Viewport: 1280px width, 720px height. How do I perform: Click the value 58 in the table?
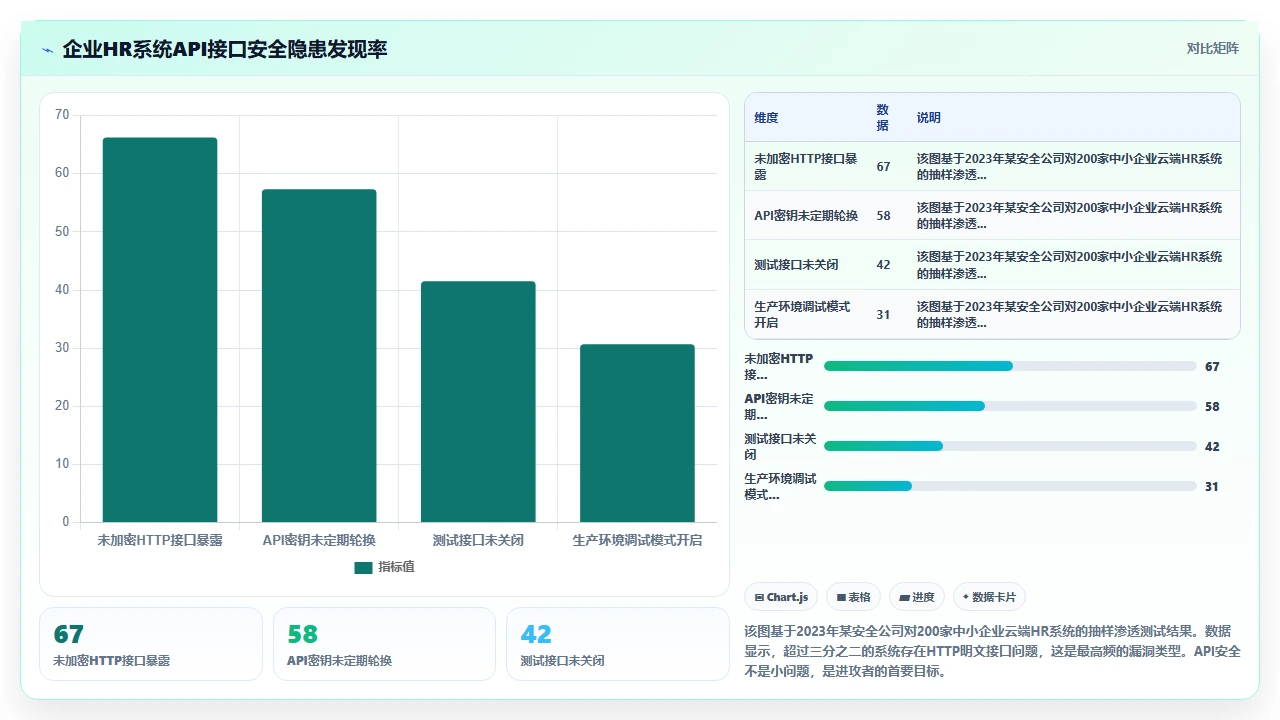pyautogui.click(x=883, y=216)
